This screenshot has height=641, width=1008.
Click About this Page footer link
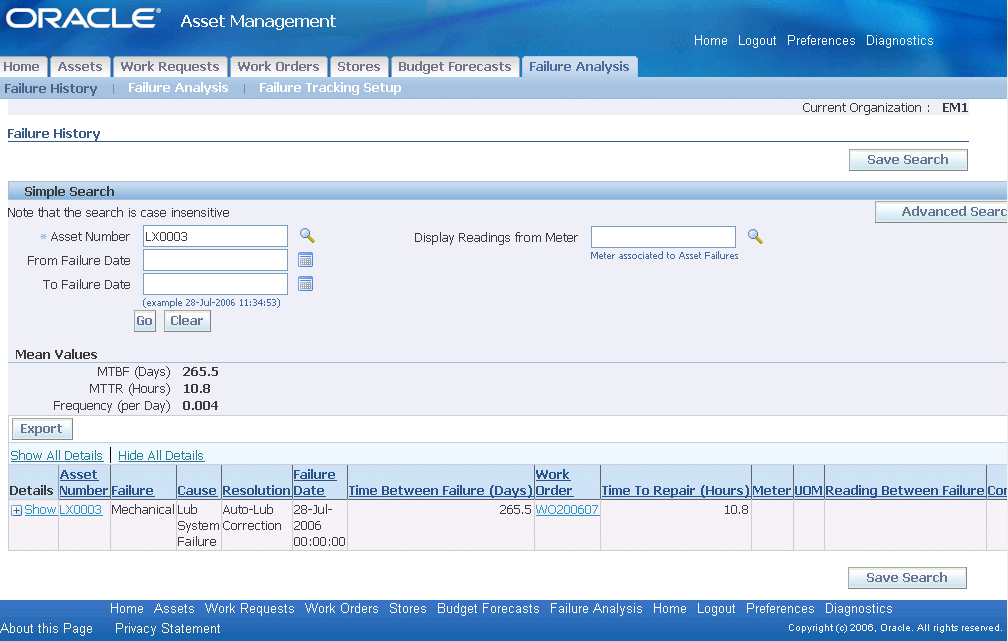click(46, 629)
